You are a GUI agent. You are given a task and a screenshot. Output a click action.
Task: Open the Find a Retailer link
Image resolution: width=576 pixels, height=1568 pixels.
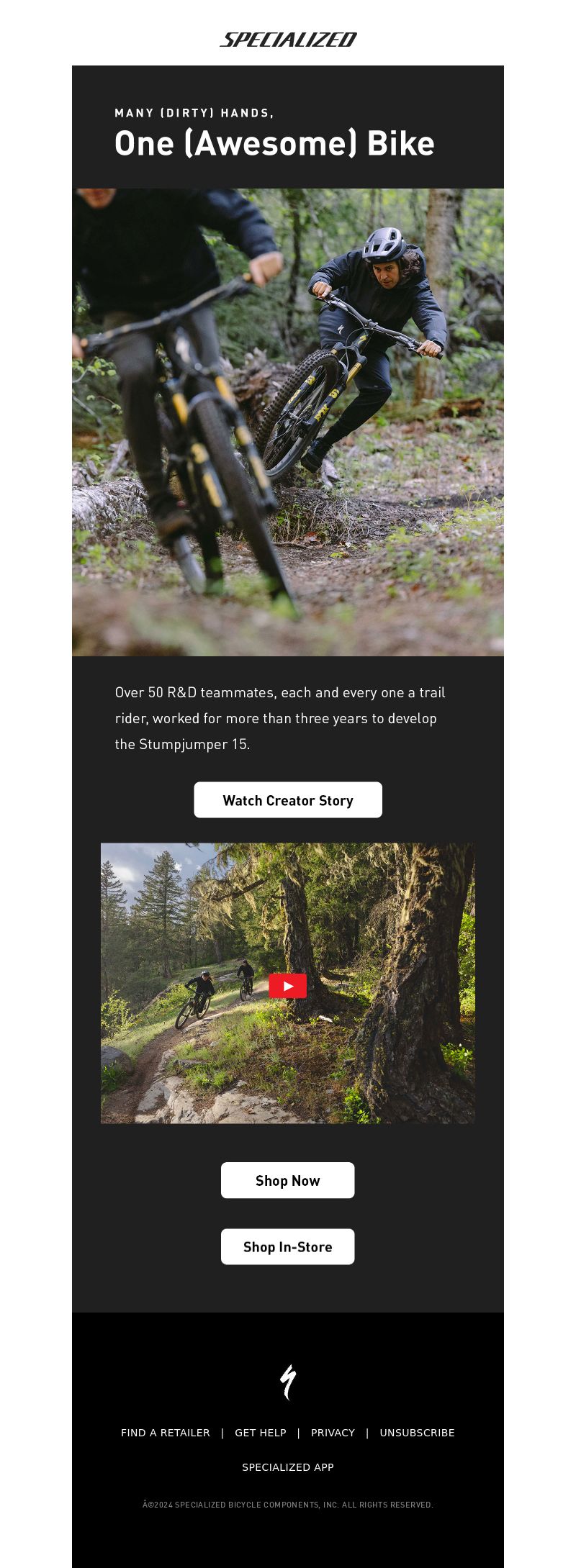[x=166, y=1433]
